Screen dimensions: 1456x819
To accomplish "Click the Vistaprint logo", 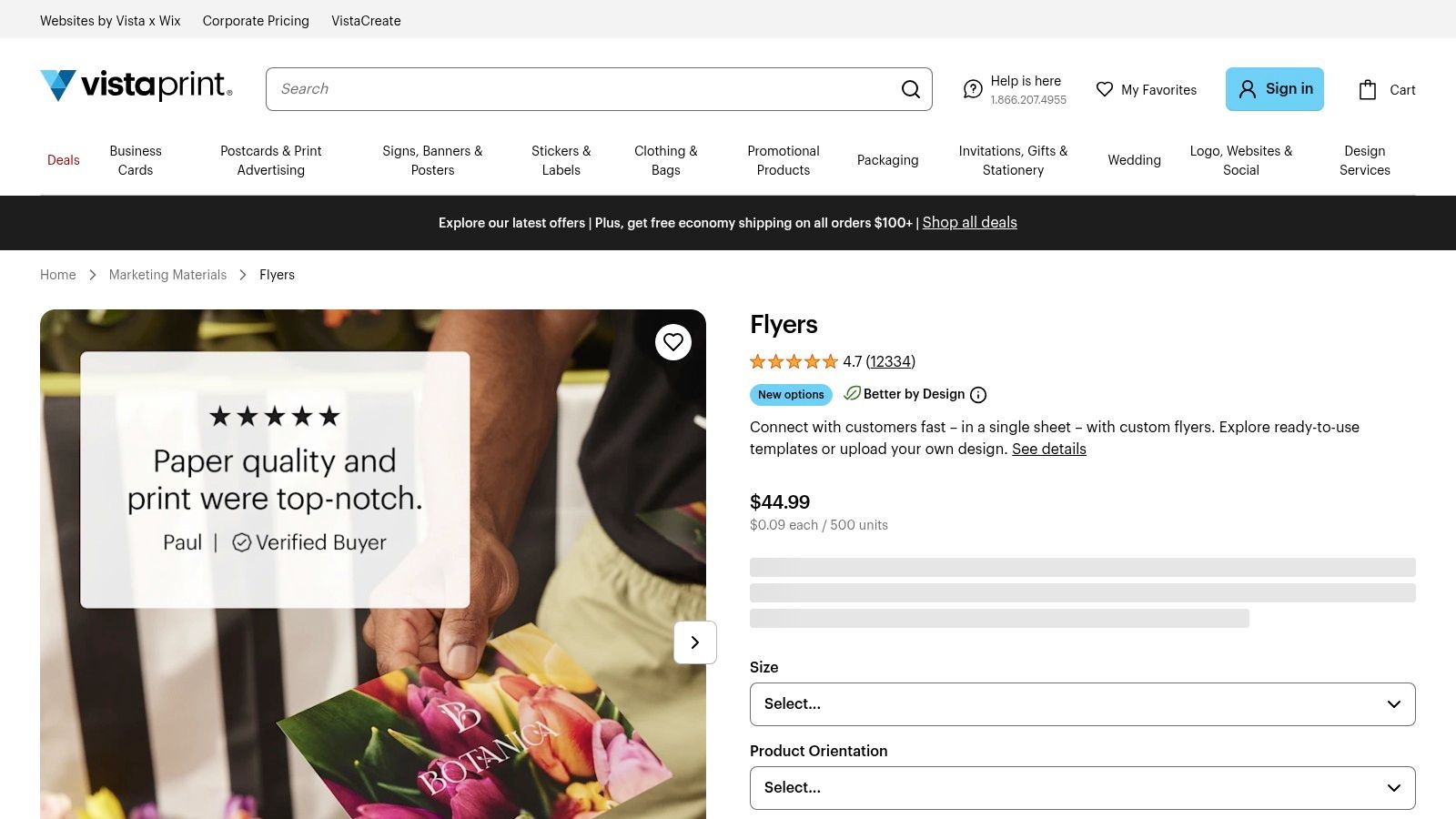I will [x=136, y=86].
